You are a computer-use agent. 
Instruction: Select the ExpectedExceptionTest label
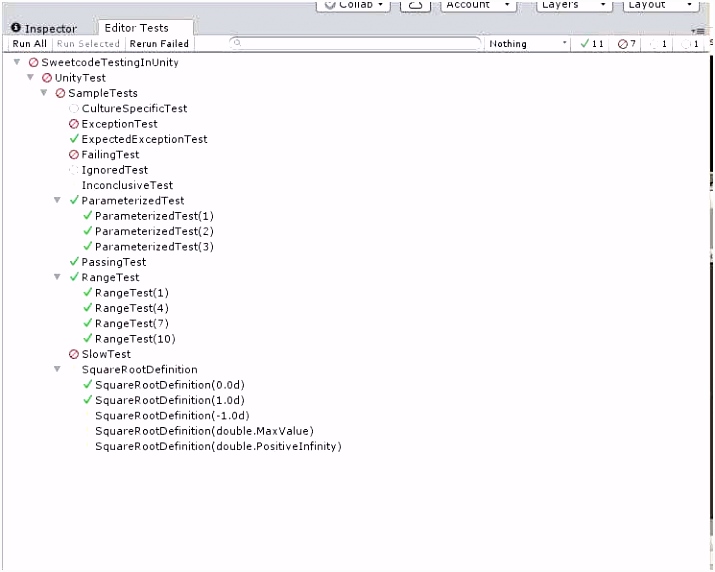[x=144, y=139]
